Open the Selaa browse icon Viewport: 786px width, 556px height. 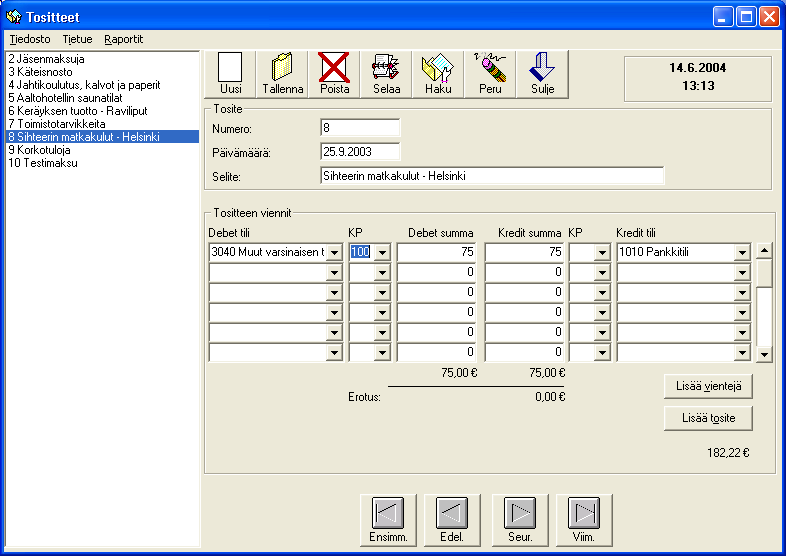[x=386, y=74]
